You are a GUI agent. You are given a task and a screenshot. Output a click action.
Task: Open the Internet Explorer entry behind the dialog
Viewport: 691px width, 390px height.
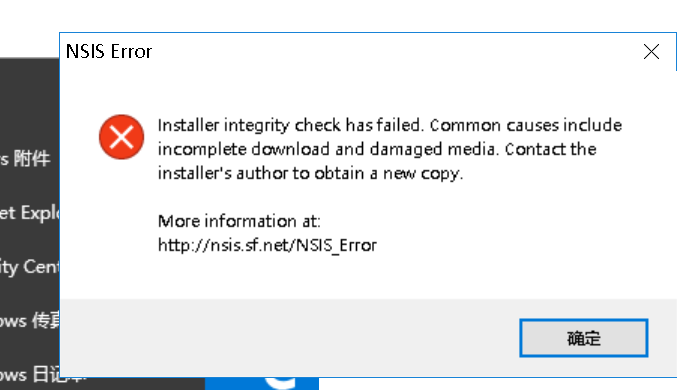click(x=30, y=213)
